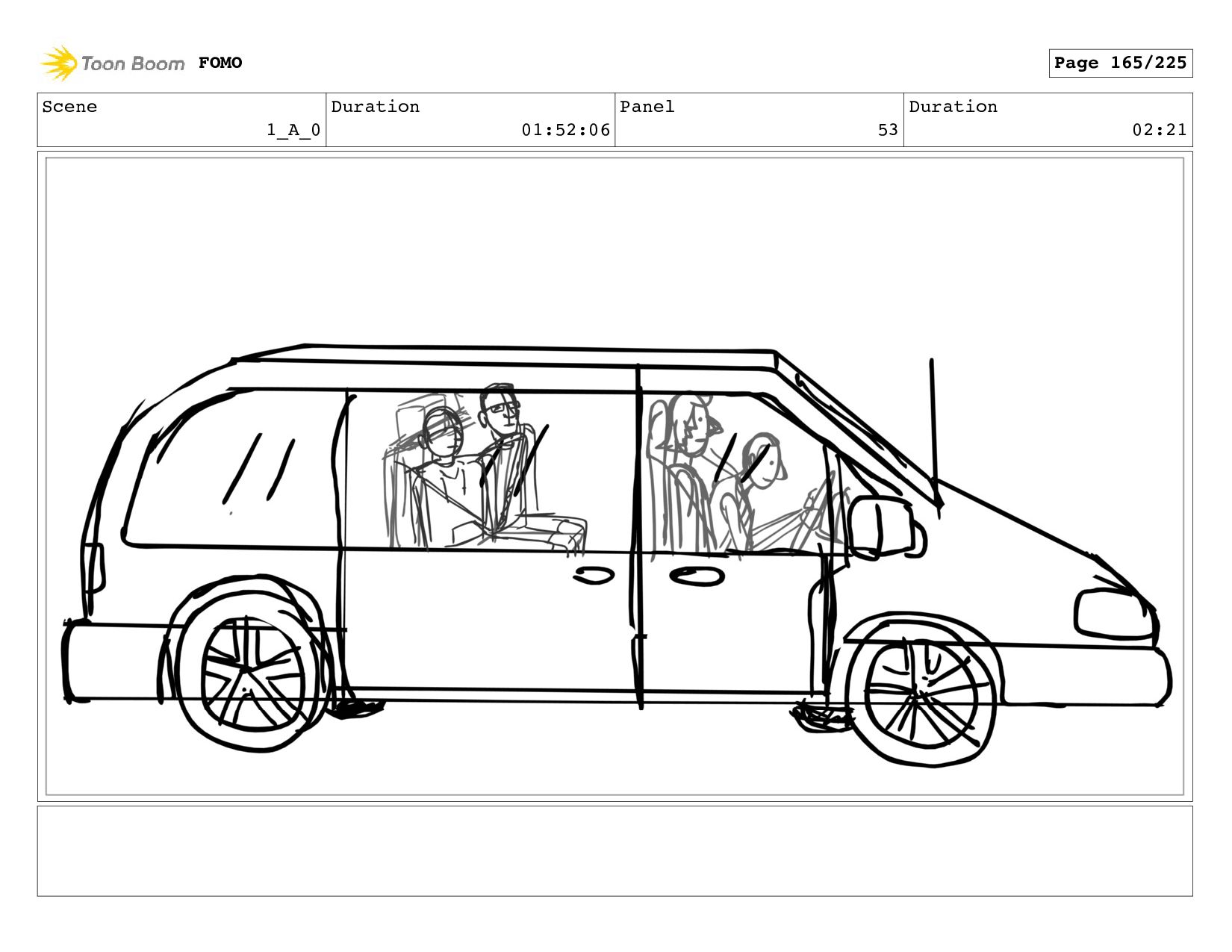Select the FOMO project title text
Image resolution: width=1232 pixels, height=952 pixels.
(x=220, y=63)
